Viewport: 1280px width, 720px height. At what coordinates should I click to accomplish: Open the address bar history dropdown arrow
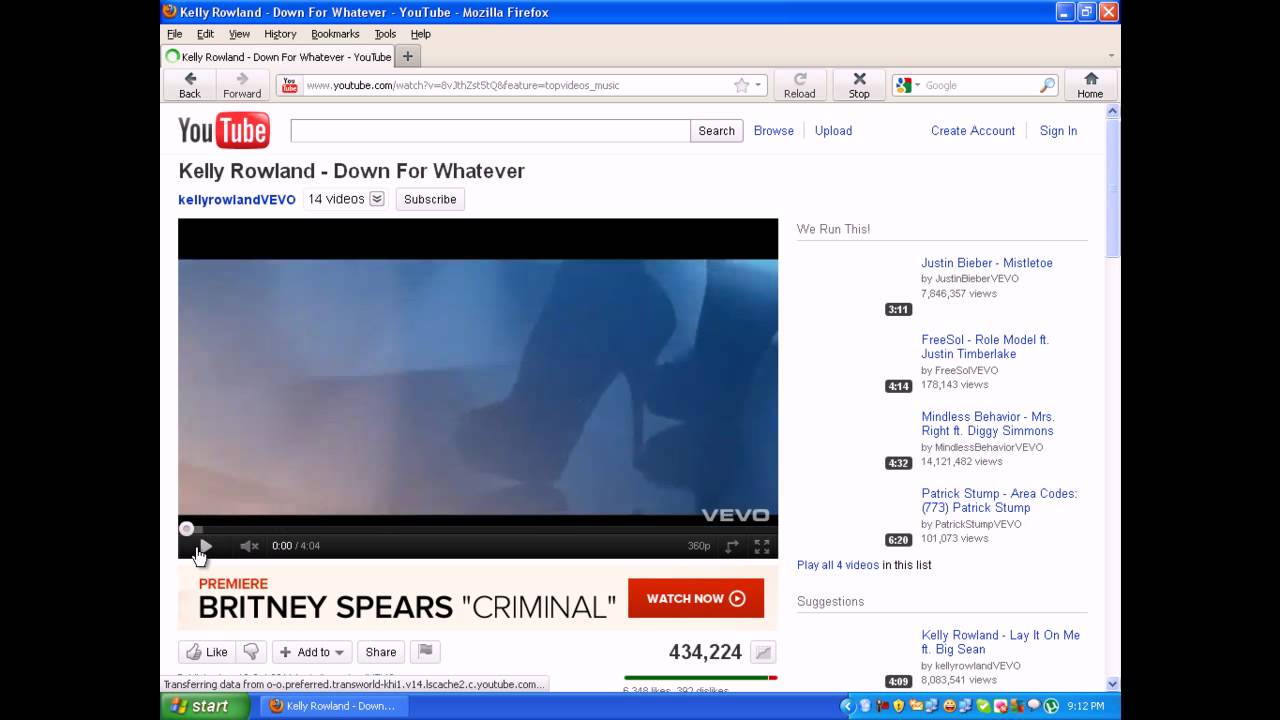(x=758, y=85)
